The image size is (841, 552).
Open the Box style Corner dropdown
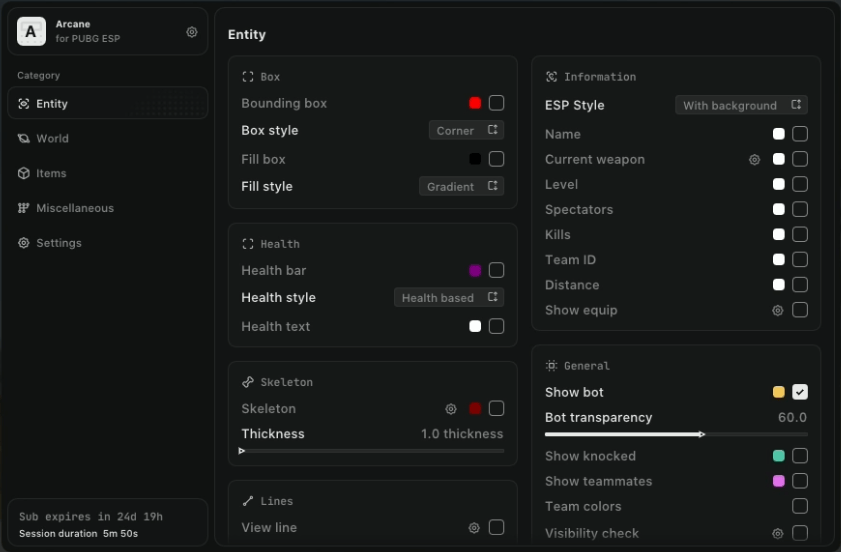pyautogui.click(x=466, y=130)
